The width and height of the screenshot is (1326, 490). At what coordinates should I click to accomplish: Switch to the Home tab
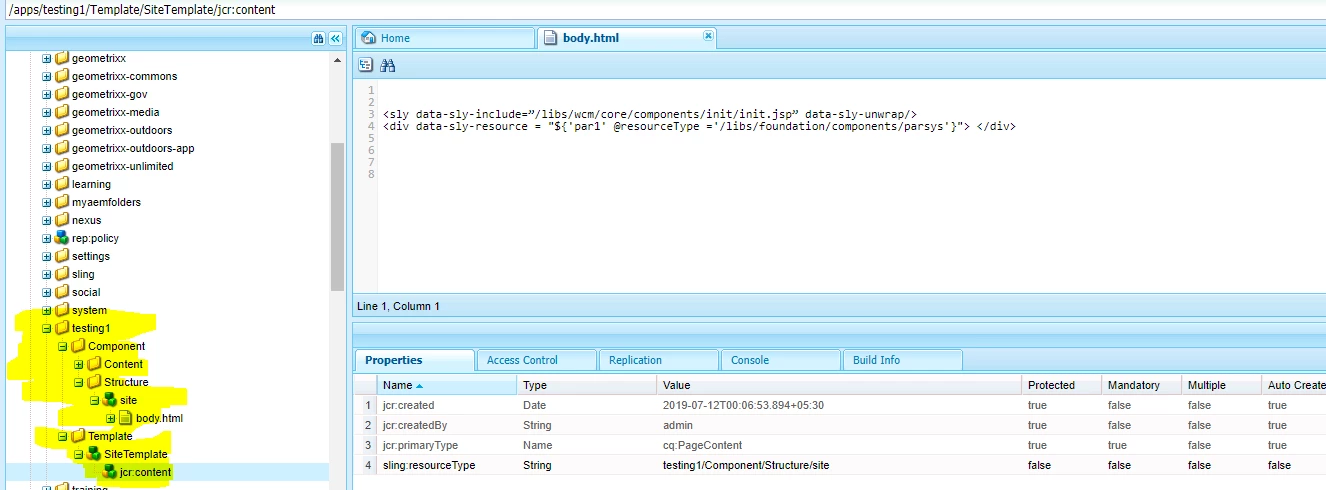coord(444,38)
